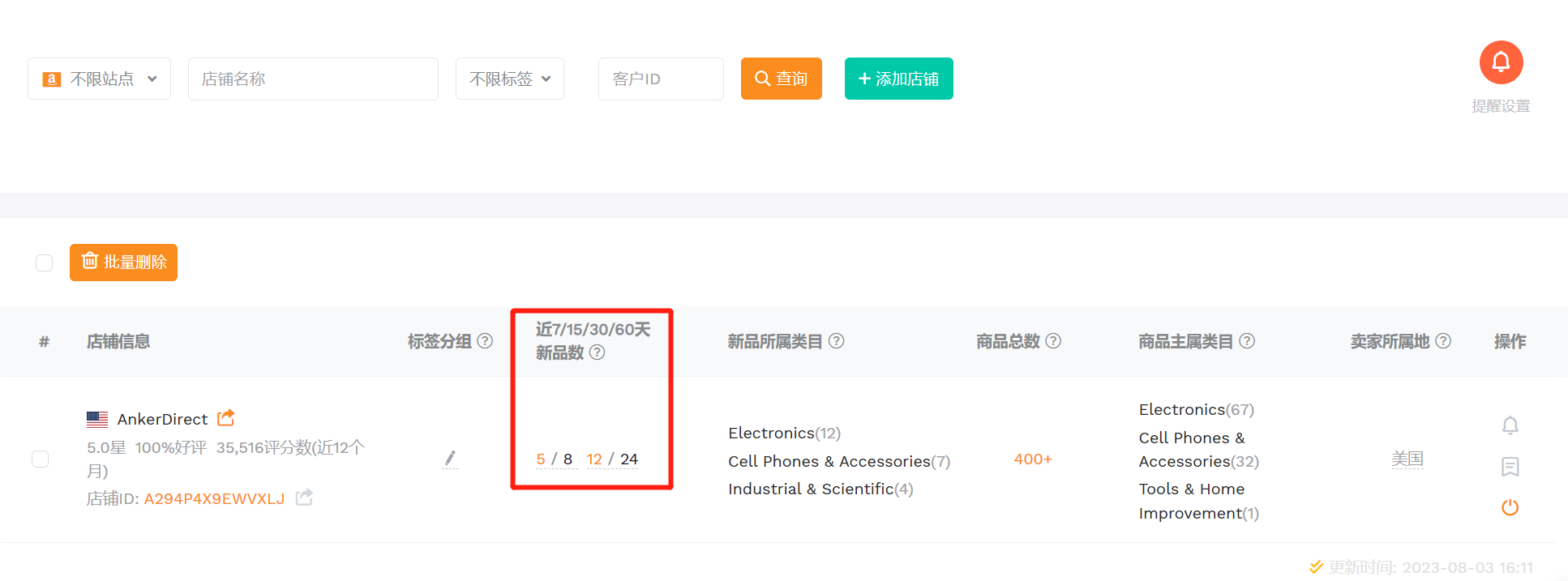The height and width of the screenshot is (581, 1568).
Task: Click the orange 查询 search button
Action: (781, 79)
